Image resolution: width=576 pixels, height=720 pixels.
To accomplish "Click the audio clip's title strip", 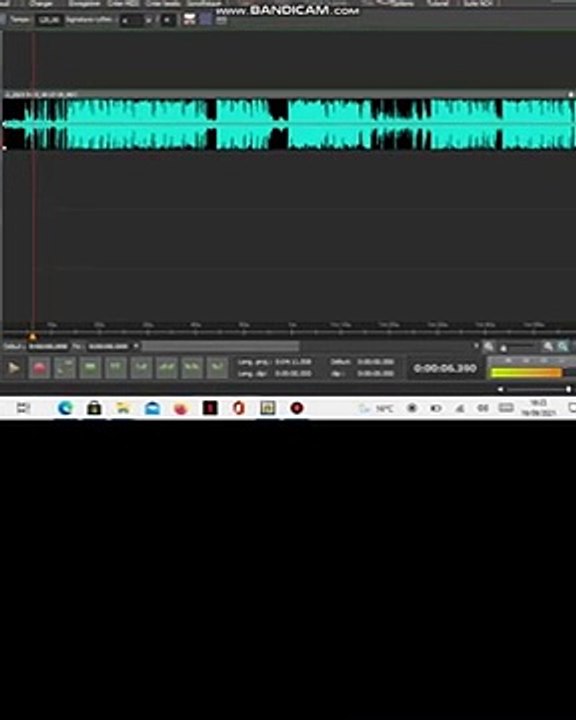I will pyautogui.click(x=289, y=94).
